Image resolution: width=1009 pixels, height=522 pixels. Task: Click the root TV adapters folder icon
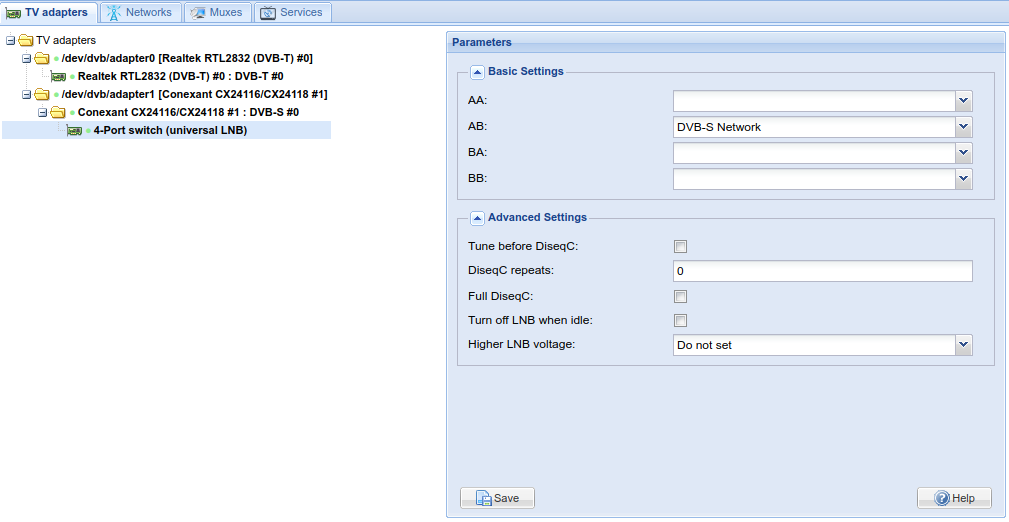pyautogui.click(x=26, y=40)
